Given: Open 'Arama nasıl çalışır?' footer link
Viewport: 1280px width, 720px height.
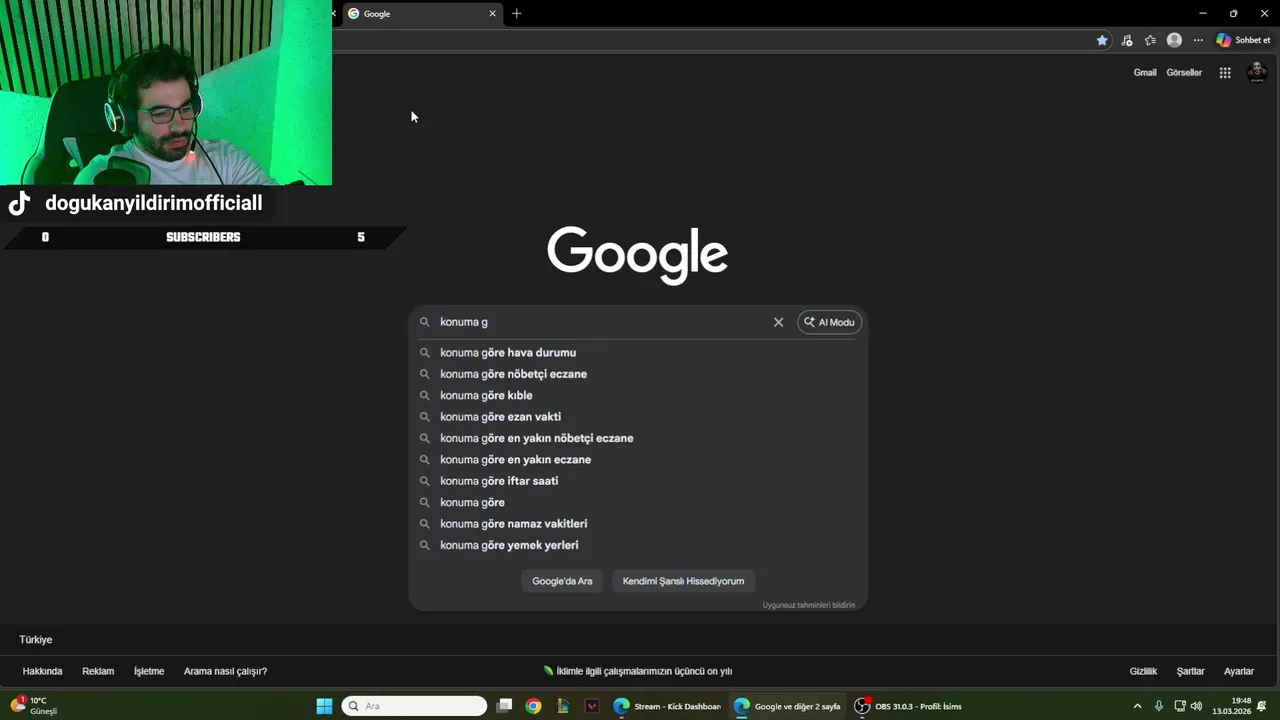Looking at the screenshot, I should click(x=225, y=671).
